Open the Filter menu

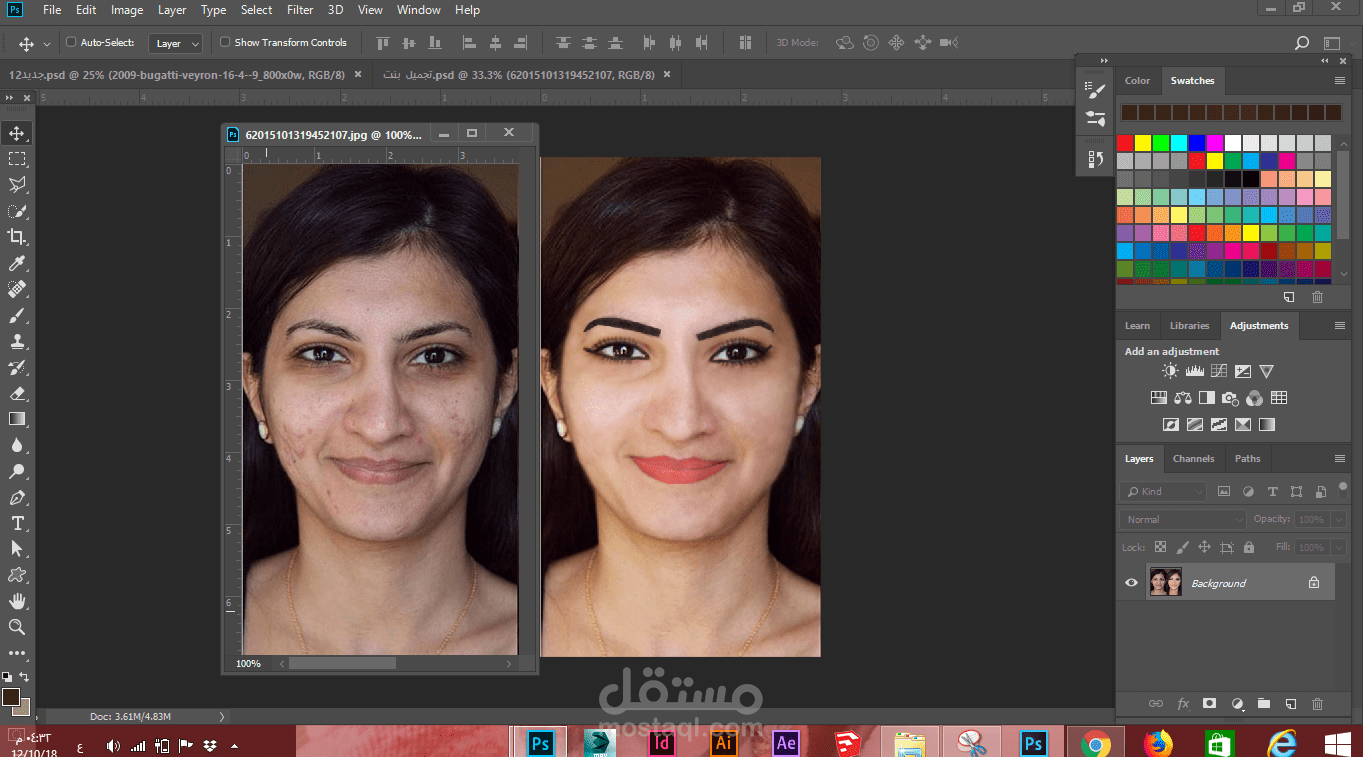pos(300,10)
